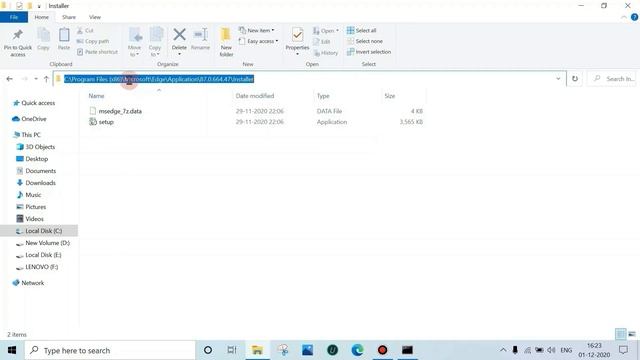Image resolution: width=640 pixels, height=360 pixels.
Task: Click the Rename icon
Action: point(200,35)
